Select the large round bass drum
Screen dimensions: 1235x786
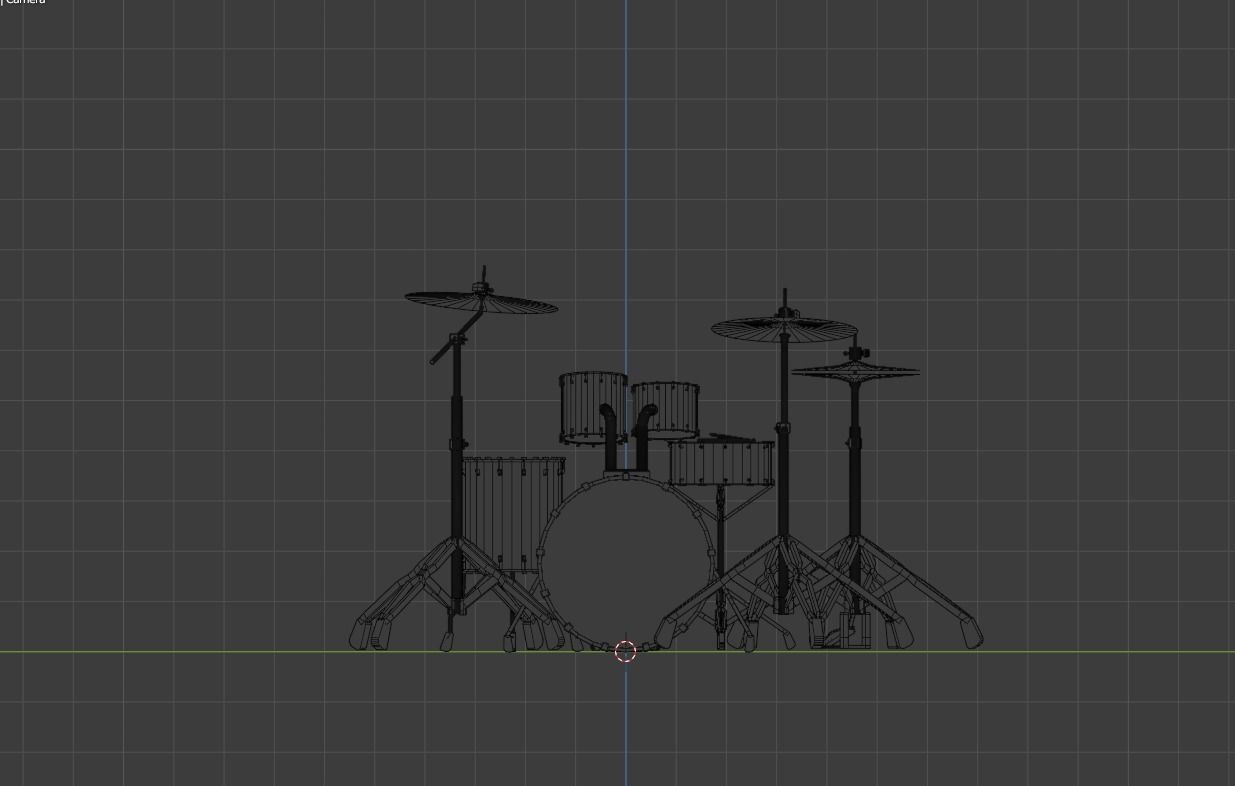tap(628, 562)
